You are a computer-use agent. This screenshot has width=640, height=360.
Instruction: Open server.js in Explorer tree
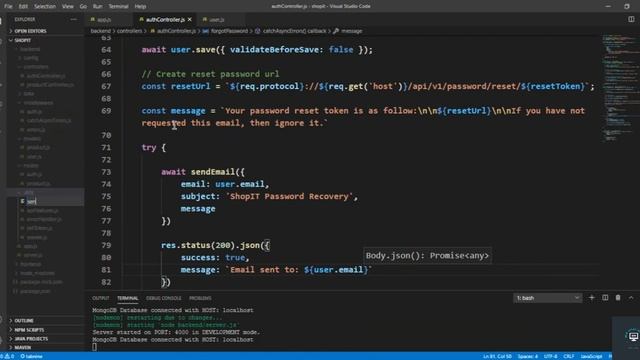[32, 255]
